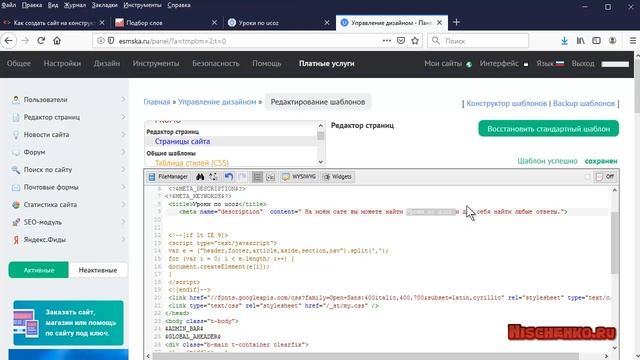Expand Поиск по сайту sidebar item
This screenshot has width=640, height=360.
tap(68, 170)
